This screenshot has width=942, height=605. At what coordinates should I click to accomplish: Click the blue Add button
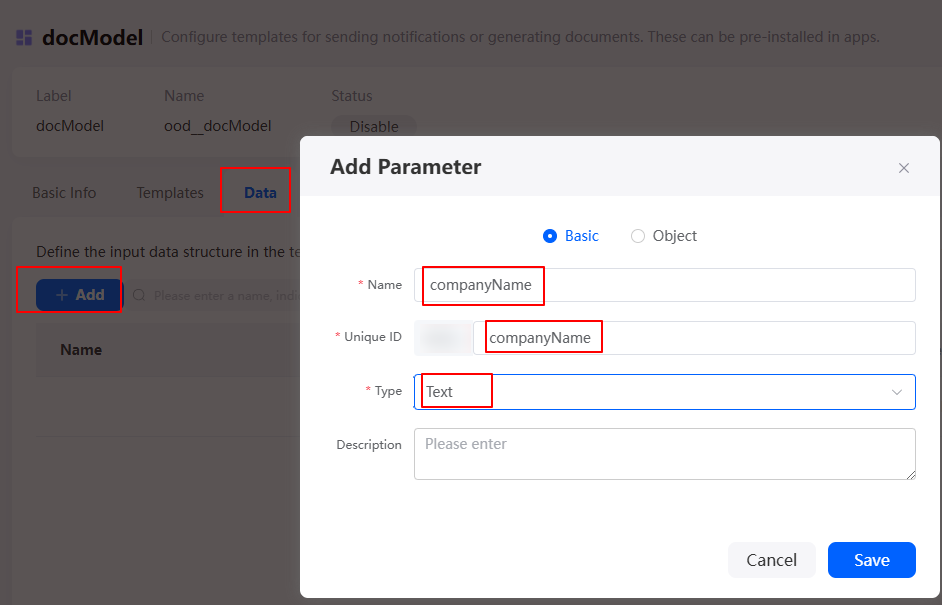79,295
